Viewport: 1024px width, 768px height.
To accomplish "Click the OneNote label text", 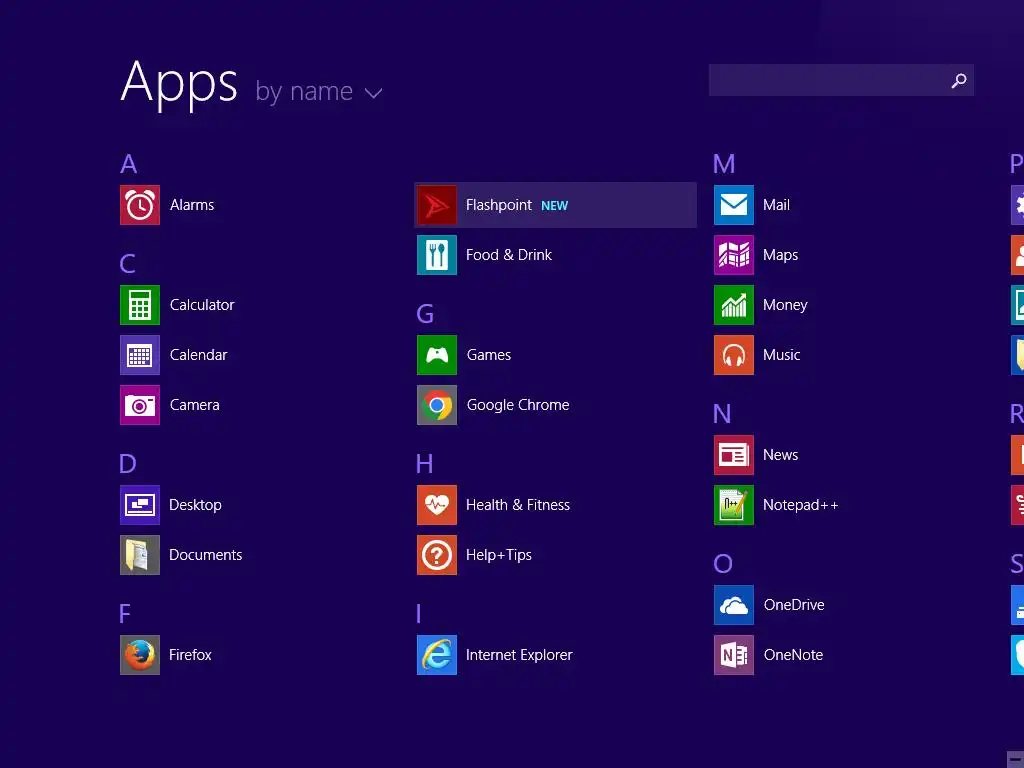I will (x=793, y=655).
